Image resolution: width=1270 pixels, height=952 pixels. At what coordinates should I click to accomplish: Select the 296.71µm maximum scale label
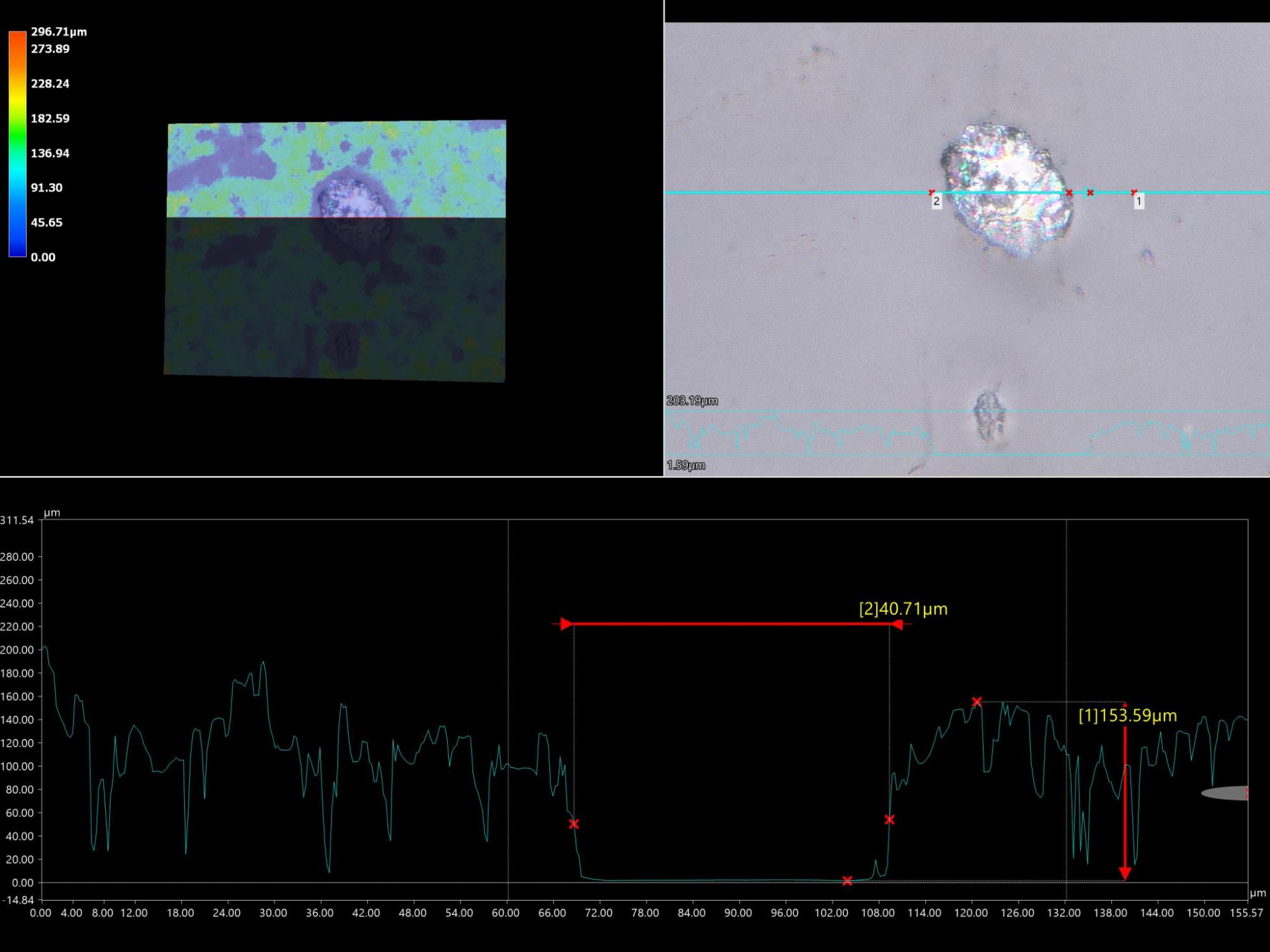[x=59, y=32]
